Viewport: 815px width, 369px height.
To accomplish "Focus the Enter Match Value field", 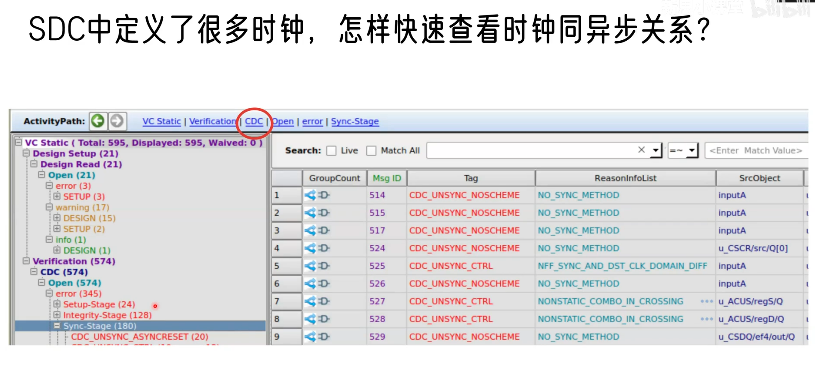I will [756, 151].
